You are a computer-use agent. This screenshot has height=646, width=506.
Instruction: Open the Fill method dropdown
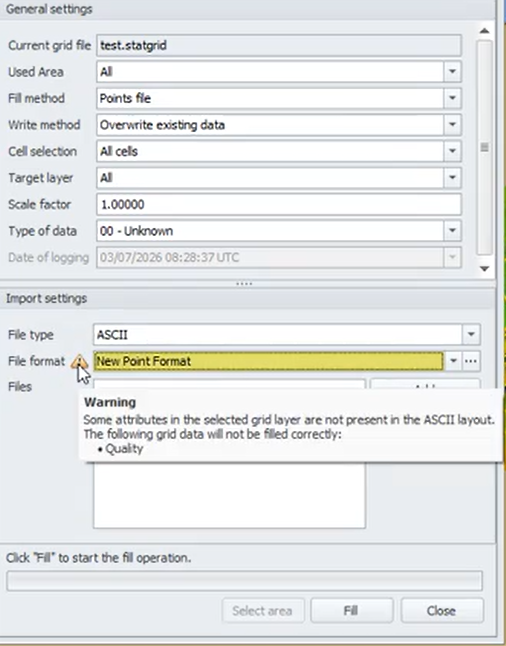[x=452, y=98]
